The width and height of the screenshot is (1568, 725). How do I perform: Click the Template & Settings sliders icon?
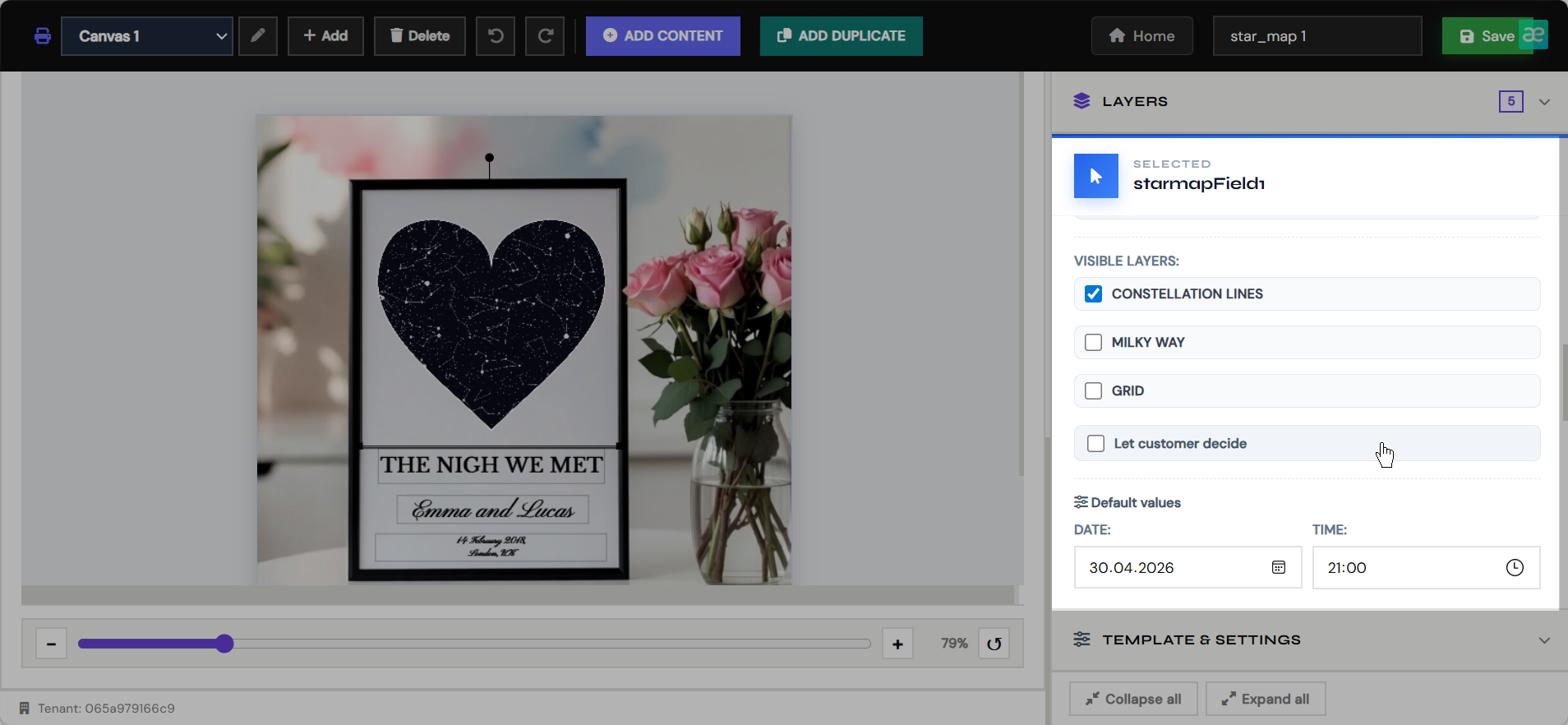pyautogui.click(x=1081, y=639)
